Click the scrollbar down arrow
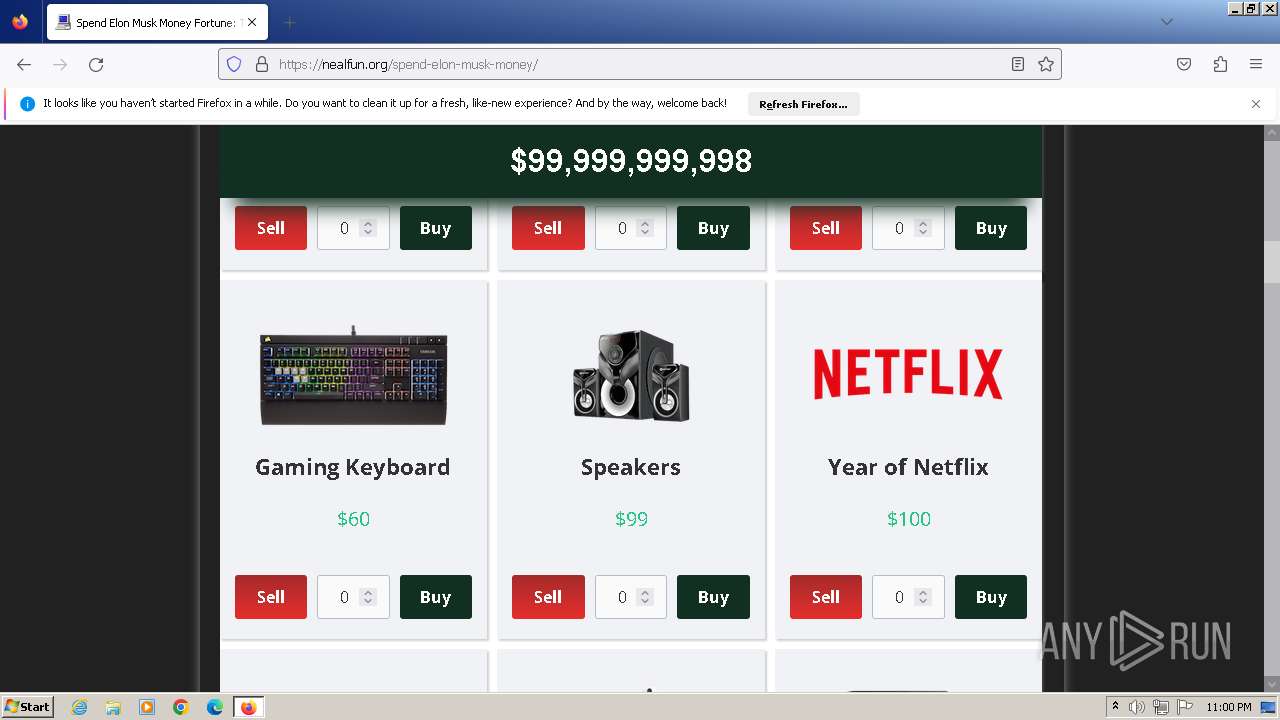The image size is (1280, 720). pos(1272,683)
